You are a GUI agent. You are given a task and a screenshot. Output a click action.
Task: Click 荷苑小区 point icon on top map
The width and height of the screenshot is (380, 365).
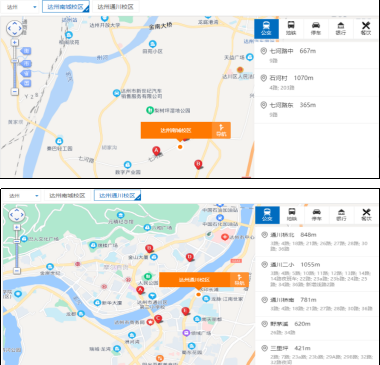[152, 44]
